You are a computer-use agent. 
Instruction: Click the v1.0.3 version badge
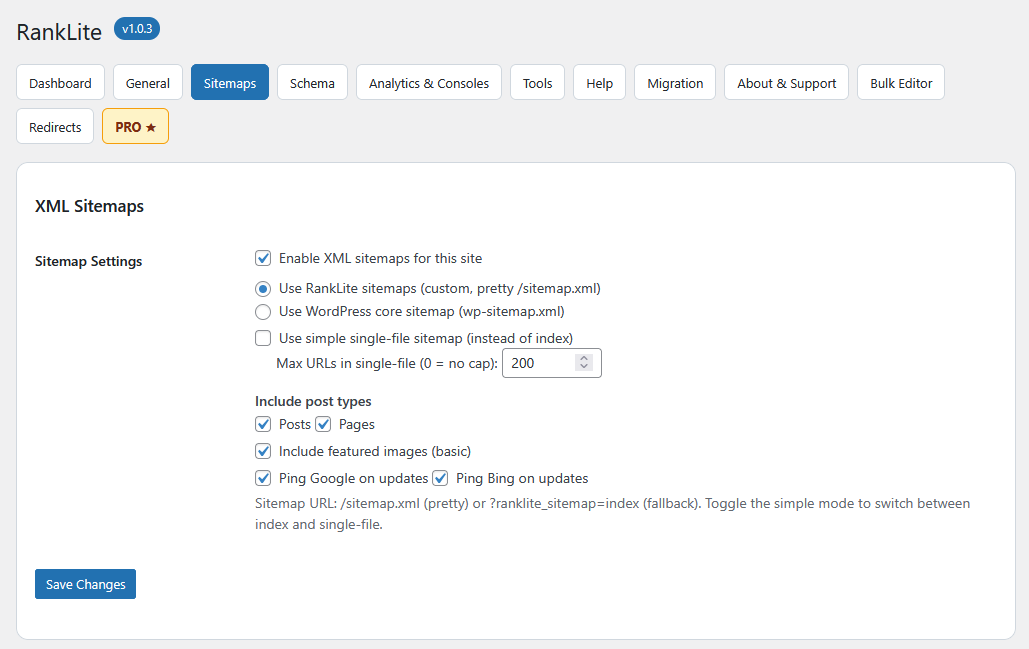pos(136,28)
